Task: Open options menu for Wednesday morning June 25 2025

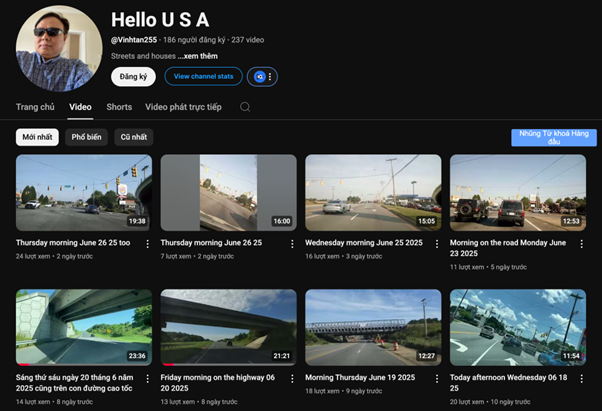Action: click(437, 244)
